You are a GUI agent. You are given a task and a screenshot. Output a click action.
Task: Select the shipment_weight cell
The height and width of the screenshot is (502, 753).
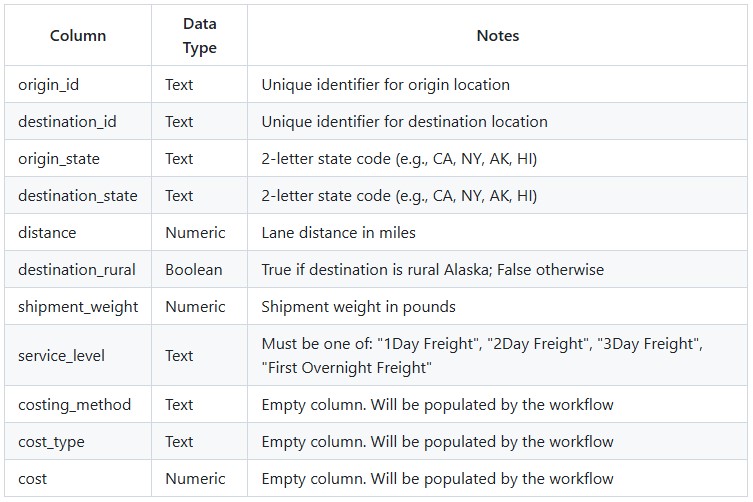(x=78, y=306)
